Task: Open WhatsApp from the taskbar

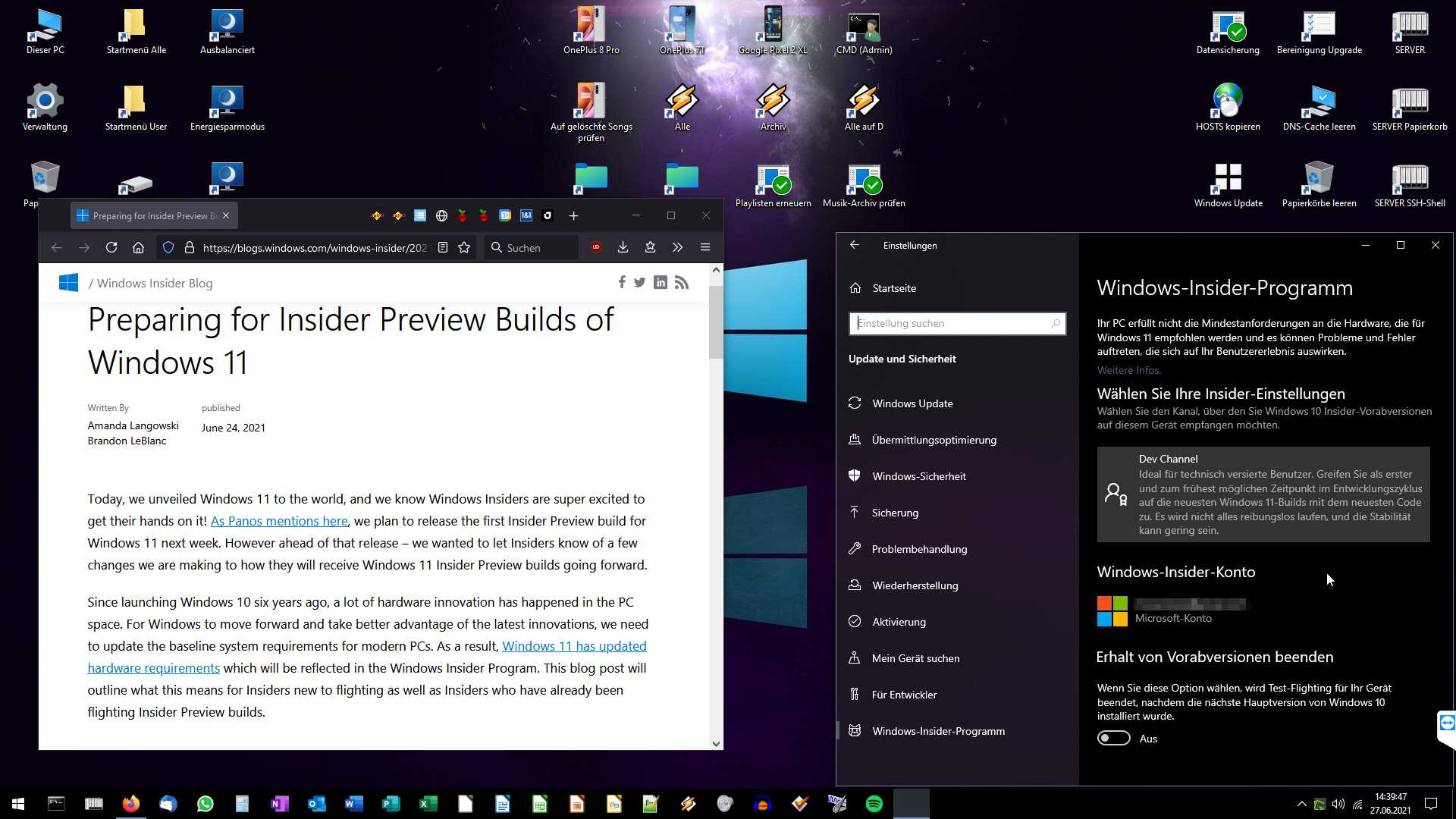Action: click(205, 804)
